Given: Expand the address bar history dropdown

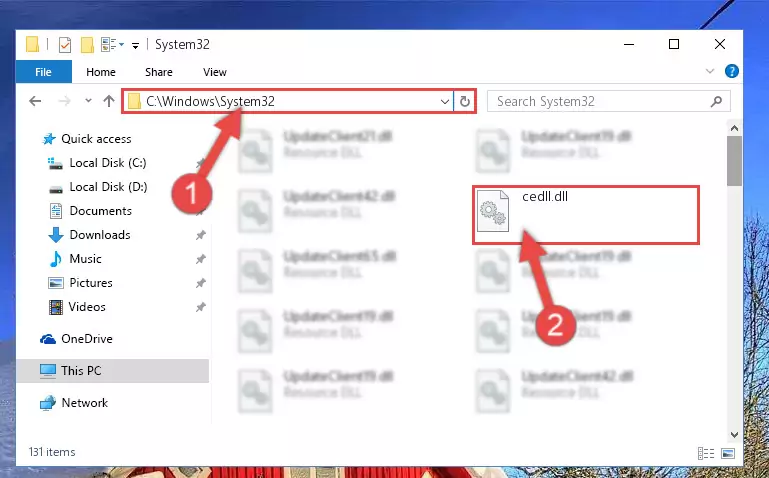Looking at the screenshot, I should (444, 102).
